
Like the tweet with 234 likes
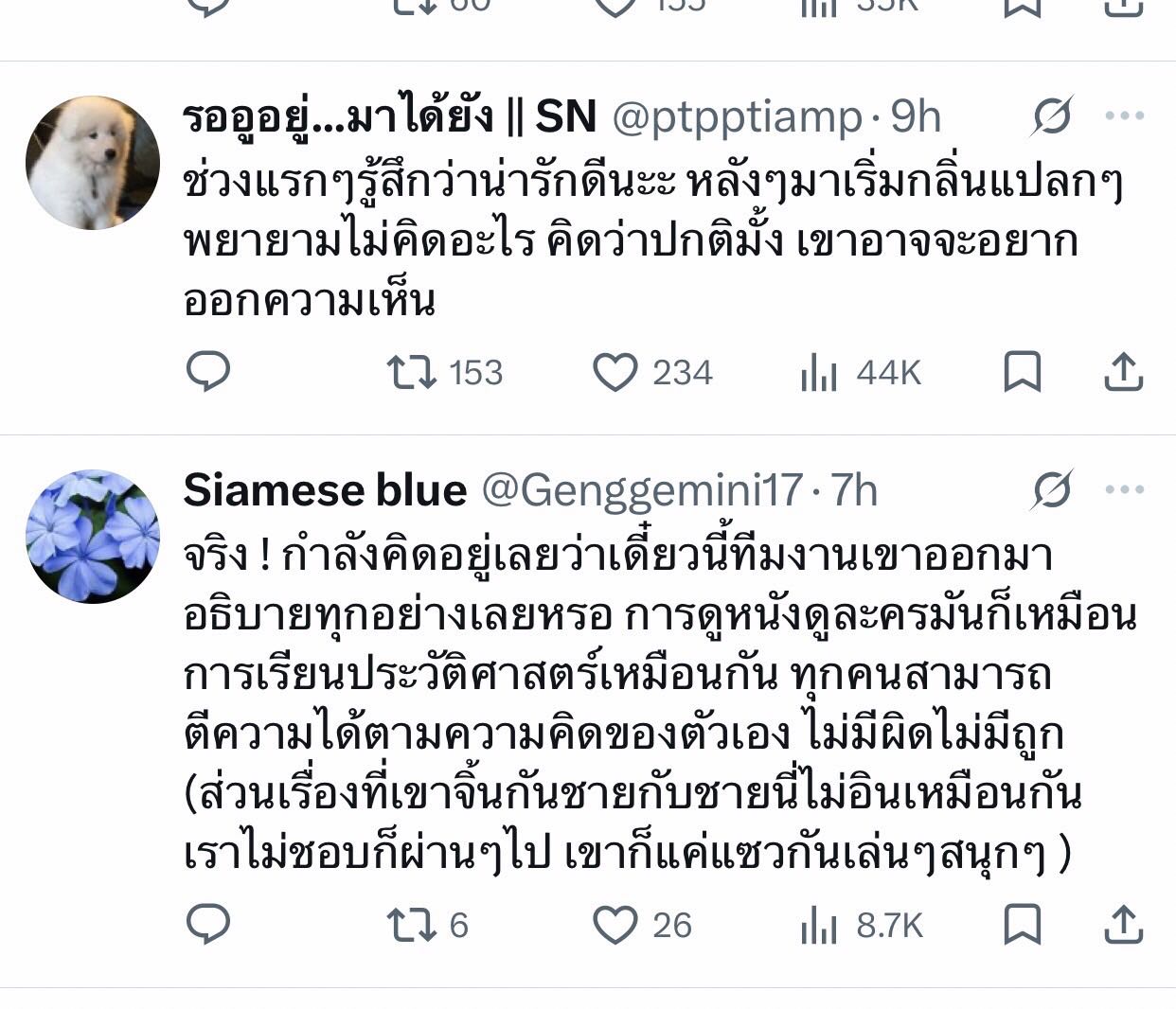pyautogui.click(x=615, y=372)
